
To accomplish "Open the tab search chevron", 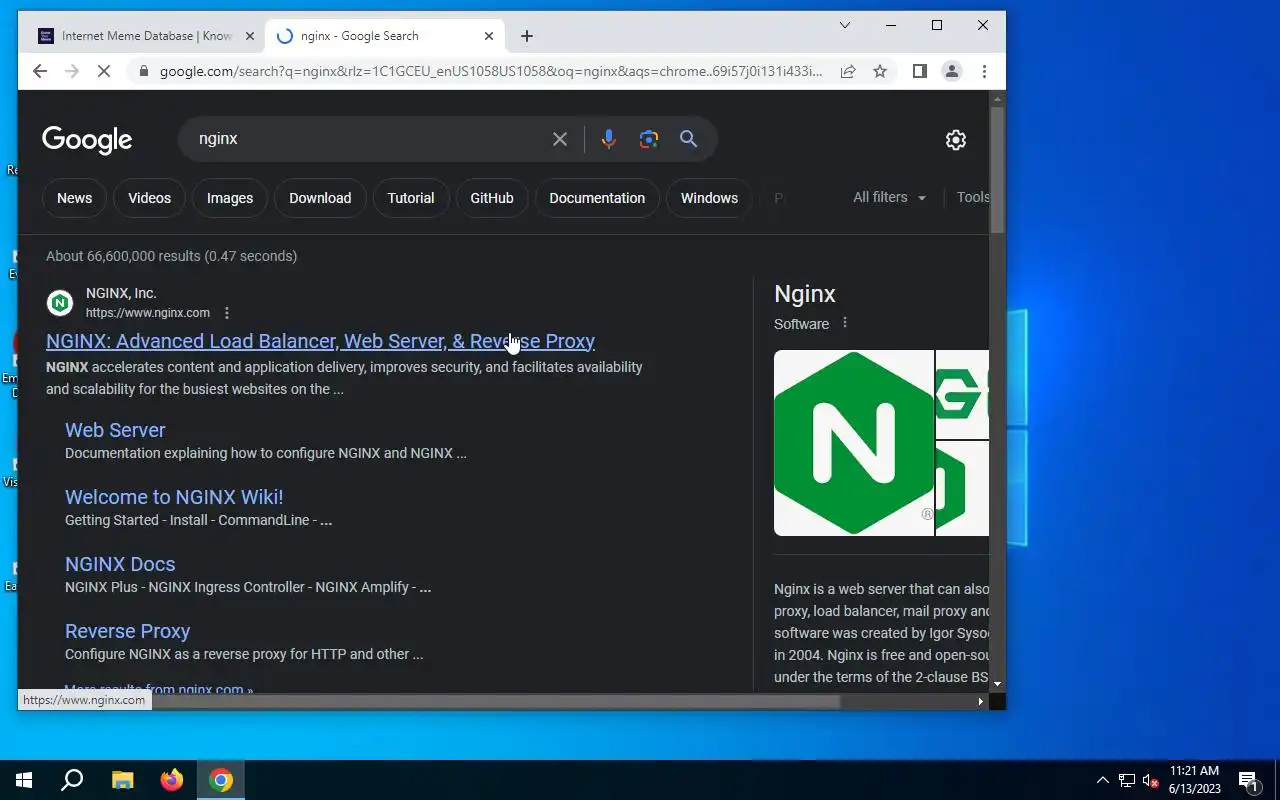I will (x=844, y=25).
